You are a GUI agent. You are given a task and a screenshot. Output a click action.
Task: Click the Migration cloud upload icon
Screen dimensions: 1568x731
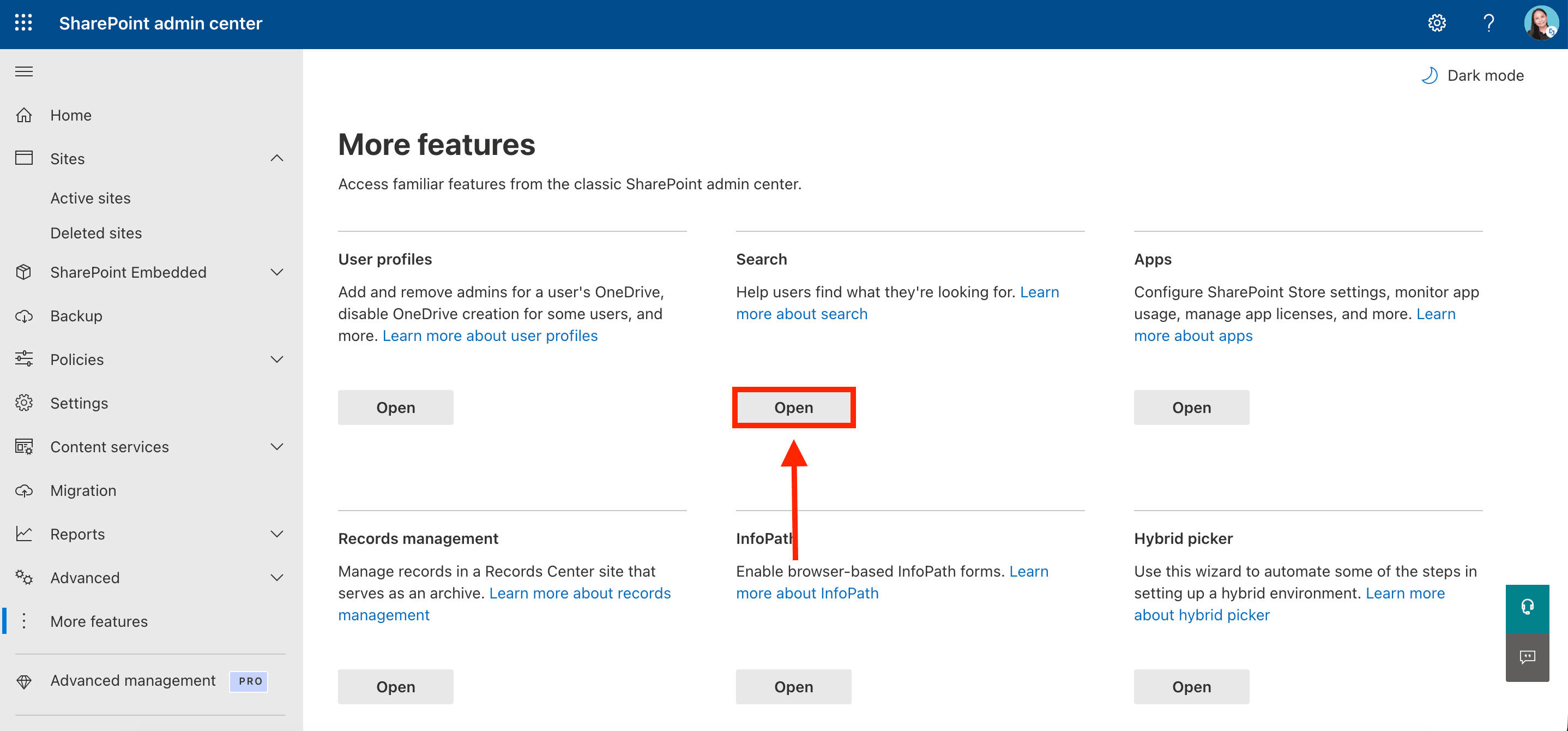[x=24, y=490]
